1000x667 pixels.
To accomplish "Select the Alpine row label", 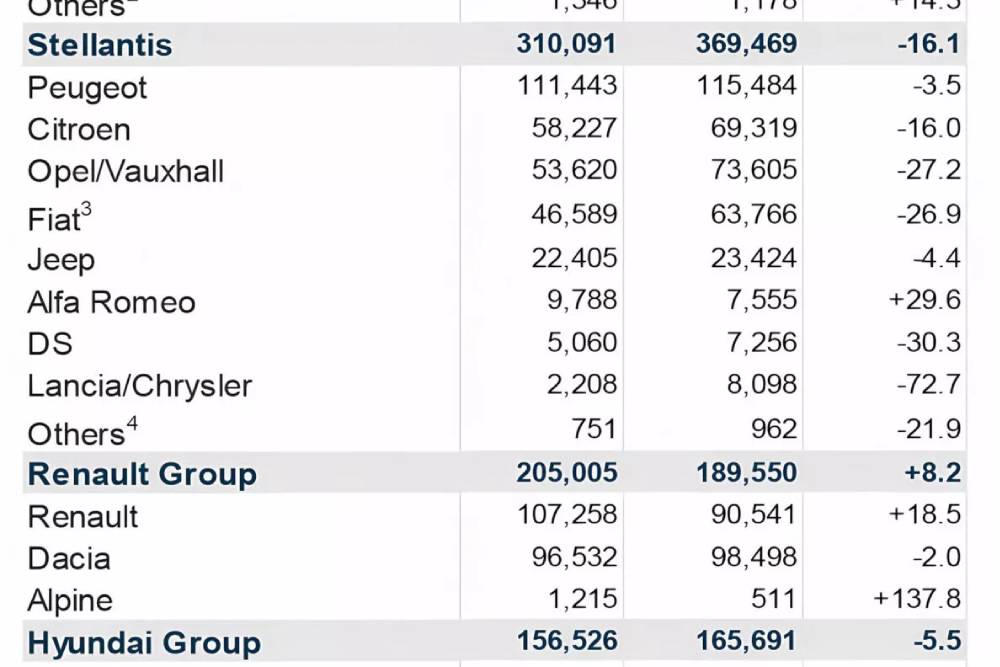I will (x=70, y=601).
